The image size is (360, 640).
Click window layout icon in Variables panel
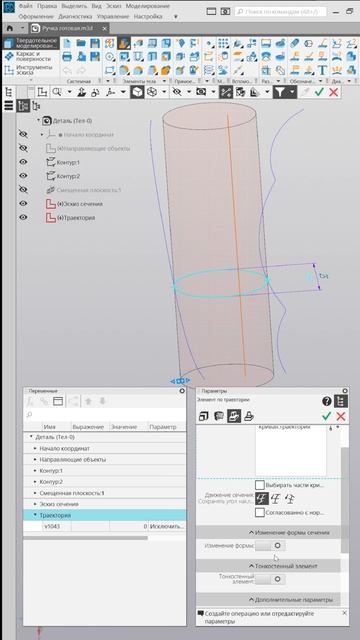tap(58, 401)
